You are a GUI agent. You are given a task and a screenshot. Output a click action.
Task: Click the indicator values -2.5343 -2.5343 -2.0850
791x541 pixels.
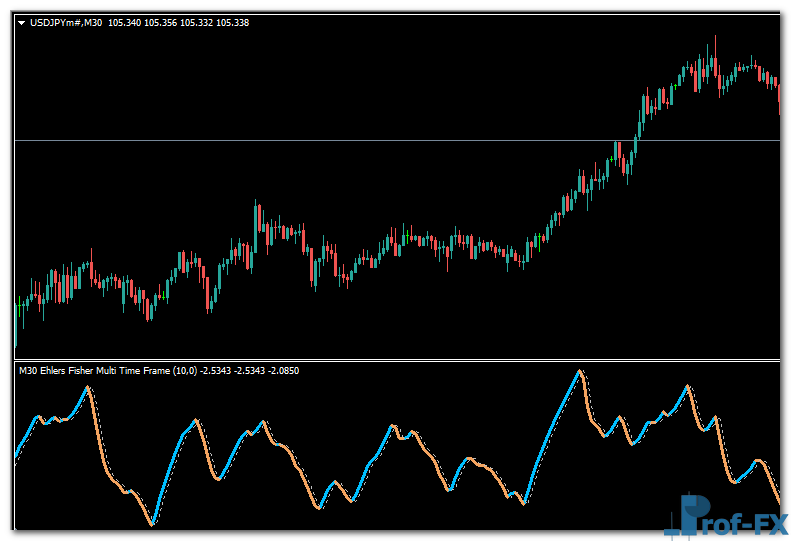(x=249, y=371)
